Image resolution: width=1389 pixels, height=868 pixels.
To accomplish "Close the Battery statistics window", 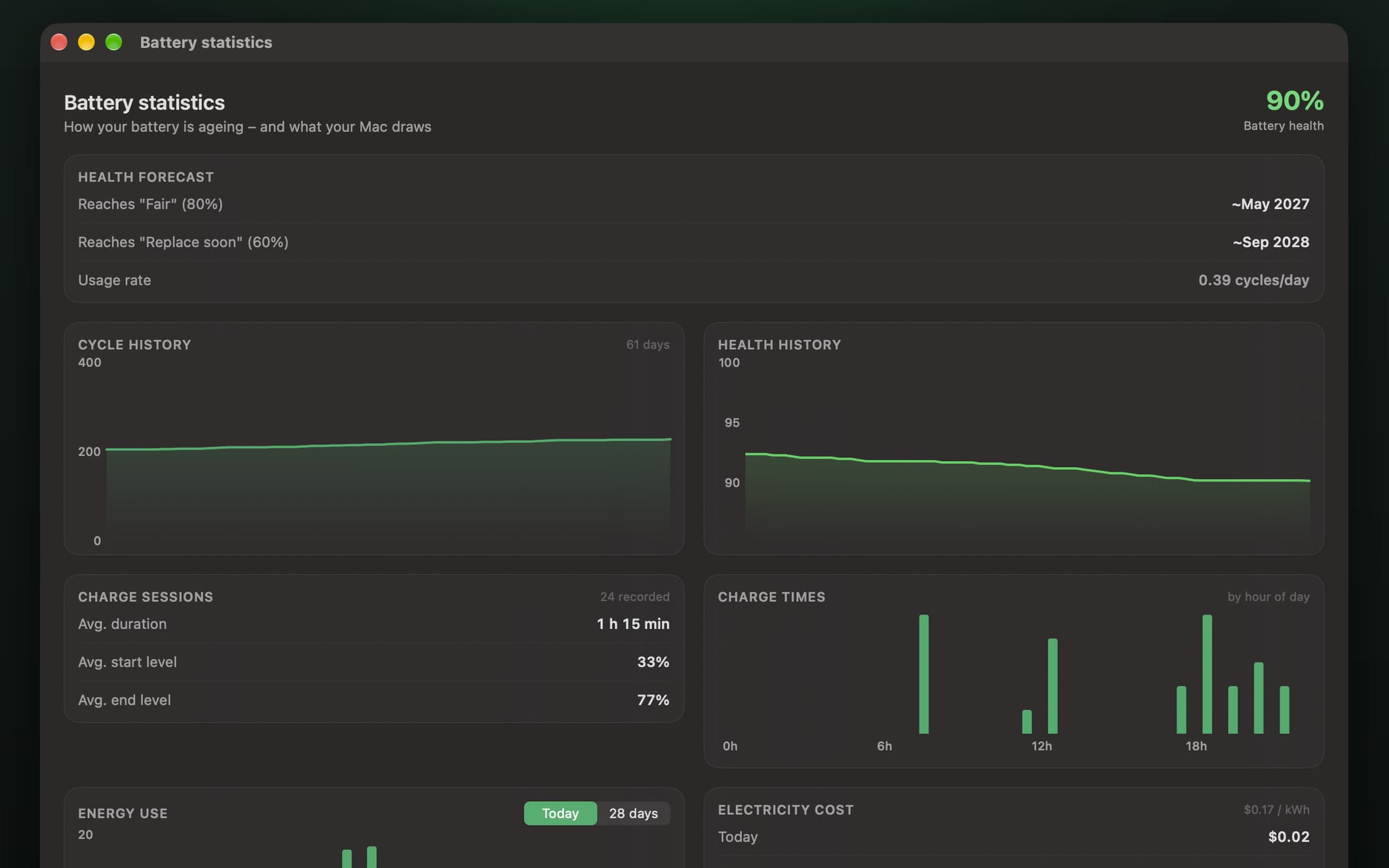I will pos(59,42).
